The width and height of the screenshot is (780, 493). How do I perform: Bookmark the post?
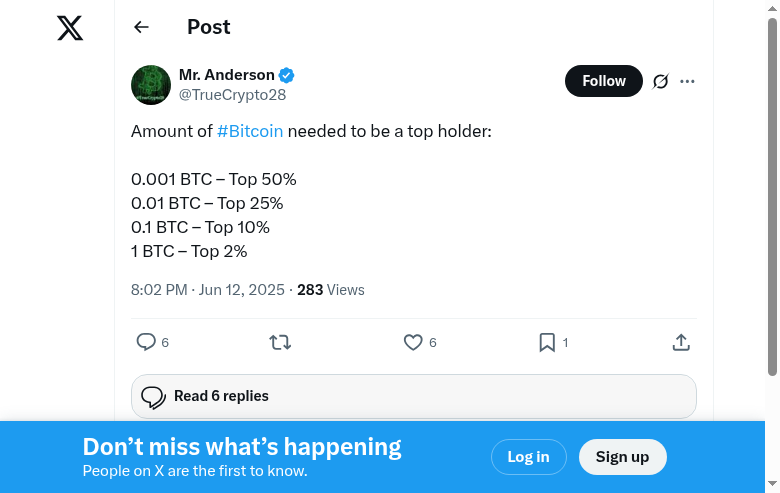click(547, 342)
